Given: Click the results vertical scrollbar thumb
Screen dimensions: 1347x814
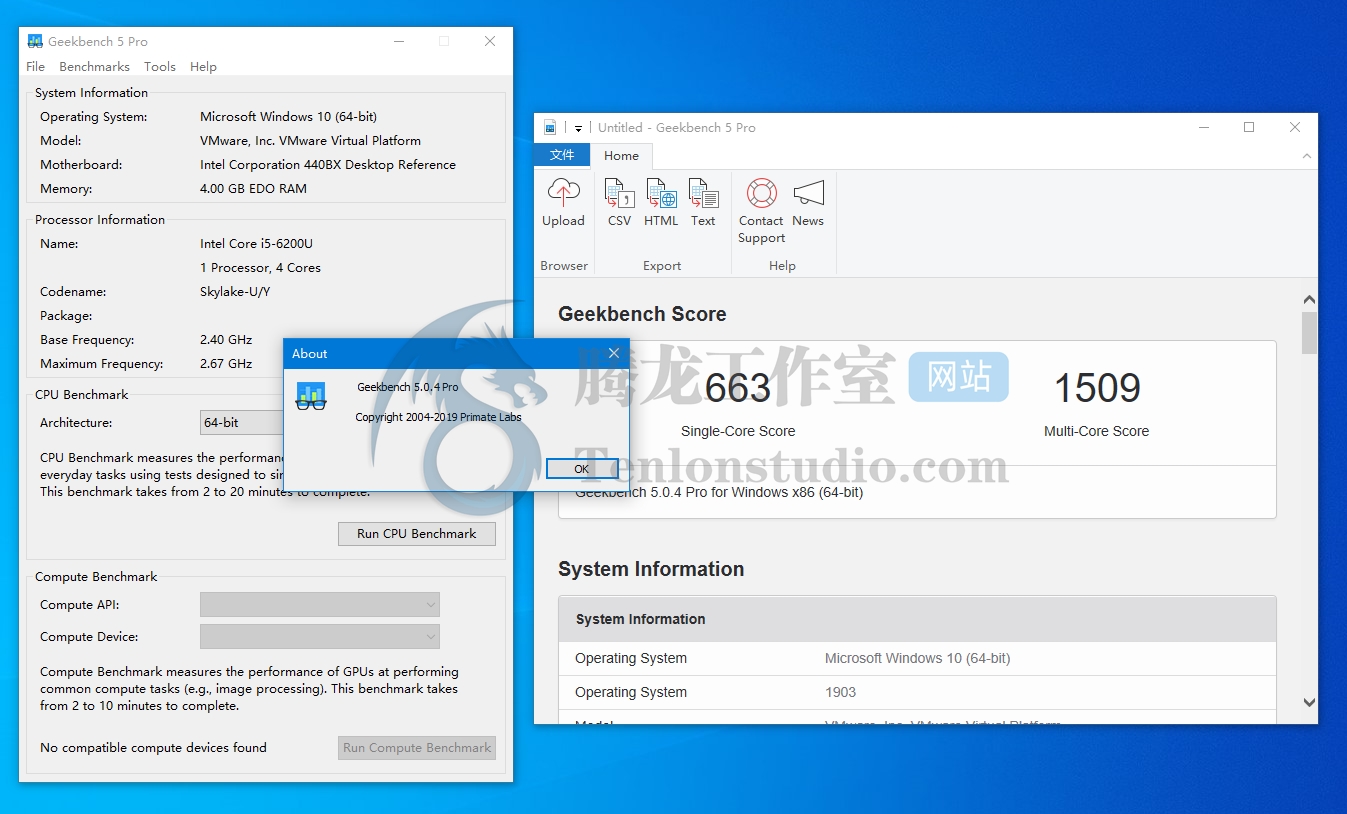Looking at the screenshot, I should coord(1309,332).
